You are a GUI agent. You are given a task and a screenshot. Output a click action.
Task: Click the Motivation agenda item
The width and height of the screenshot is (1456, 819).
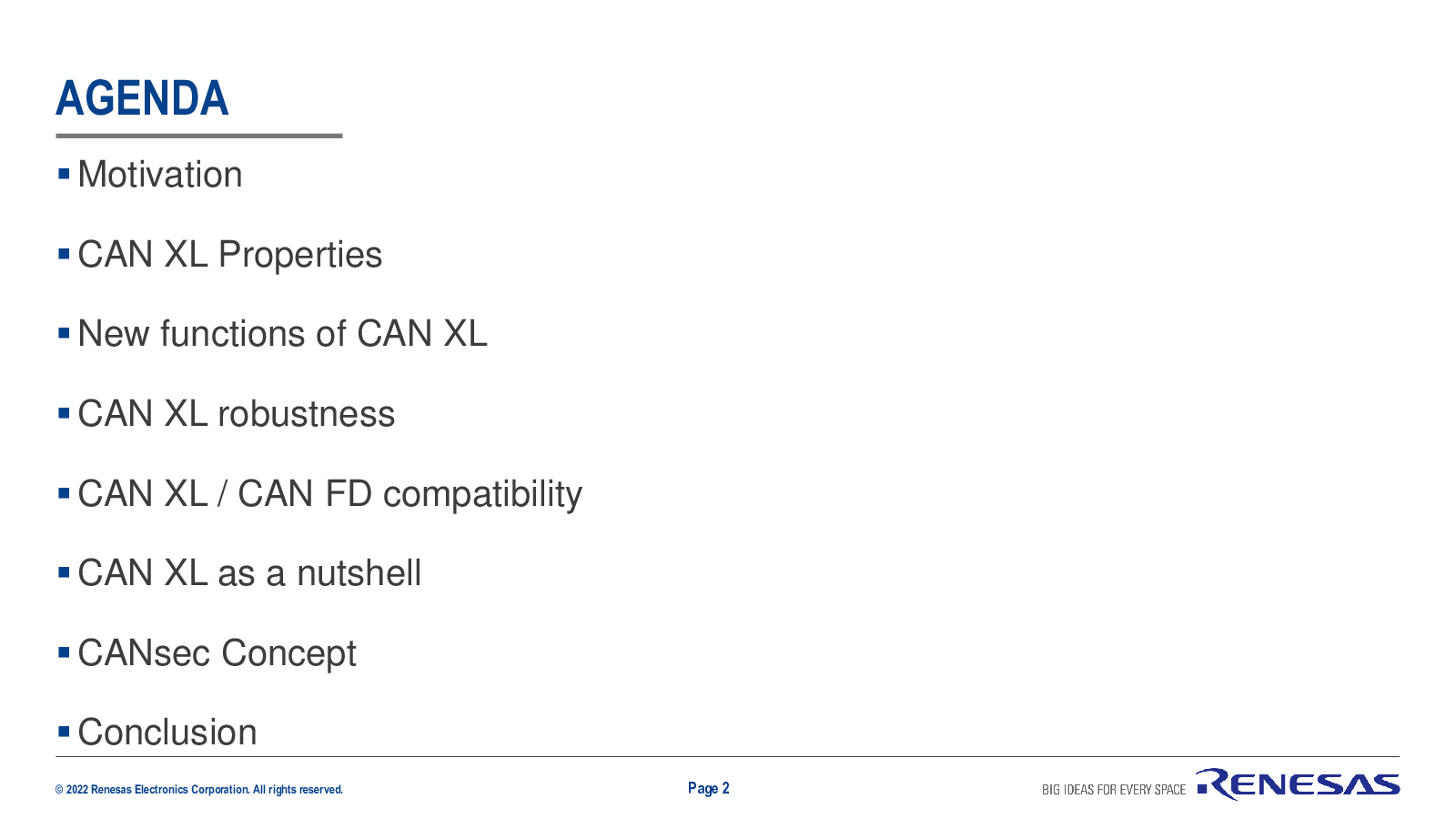tap(160, 175)
